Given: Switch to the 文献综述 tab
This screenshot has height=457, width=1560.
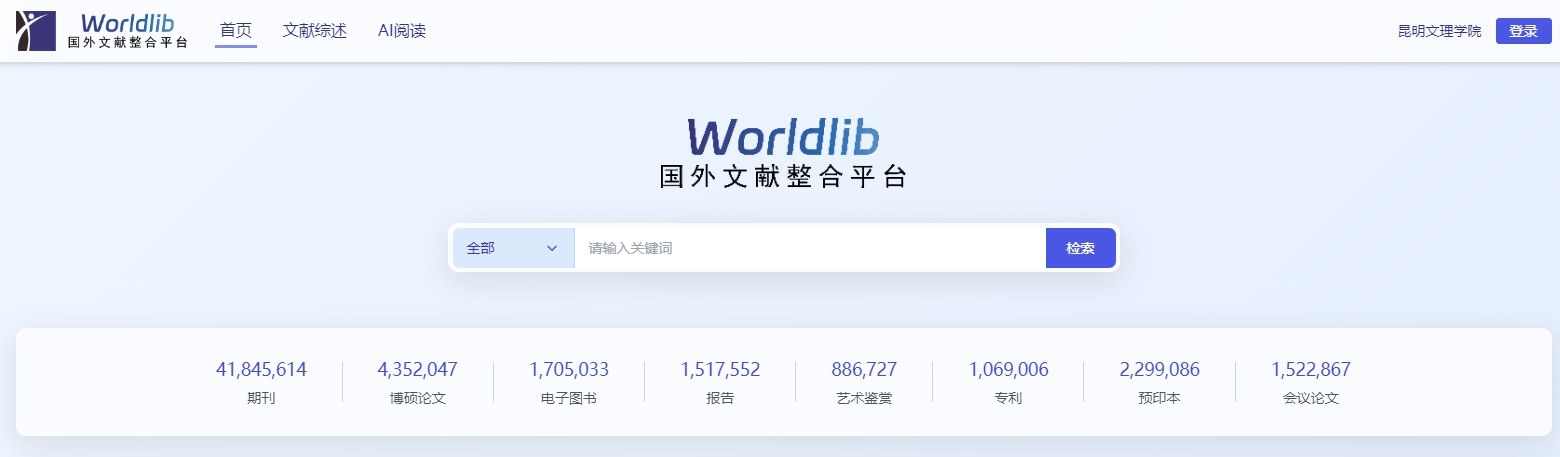Looking at the screenshot, I should pos(315,31).
